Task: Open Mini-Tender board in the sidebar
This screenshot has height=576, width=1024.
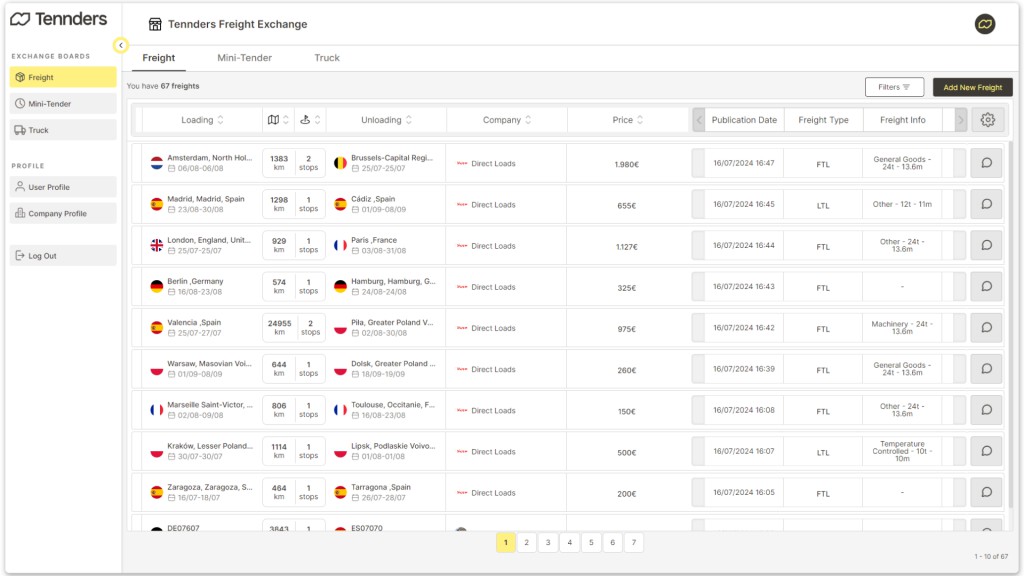Action: coord(63,103)
